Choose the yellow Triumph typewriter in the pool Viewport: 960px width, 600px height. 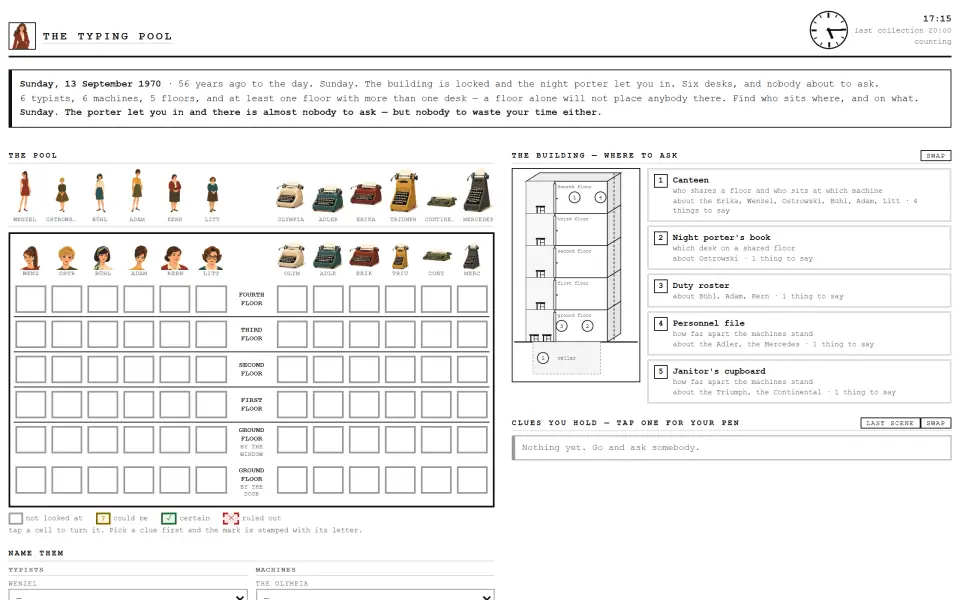coord(403,192)
